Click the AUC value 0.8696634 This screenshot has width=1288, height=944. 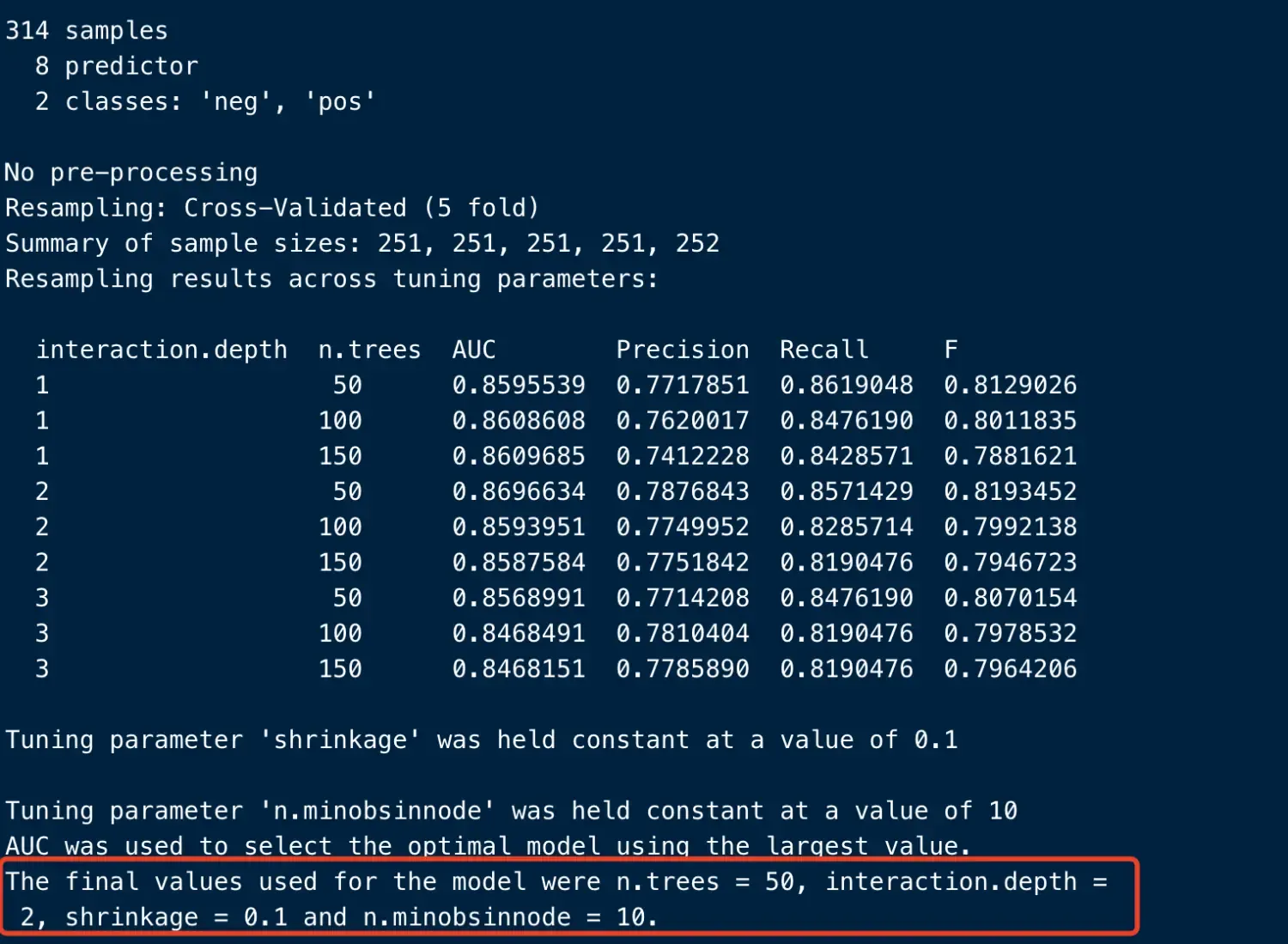pos(519,491)
